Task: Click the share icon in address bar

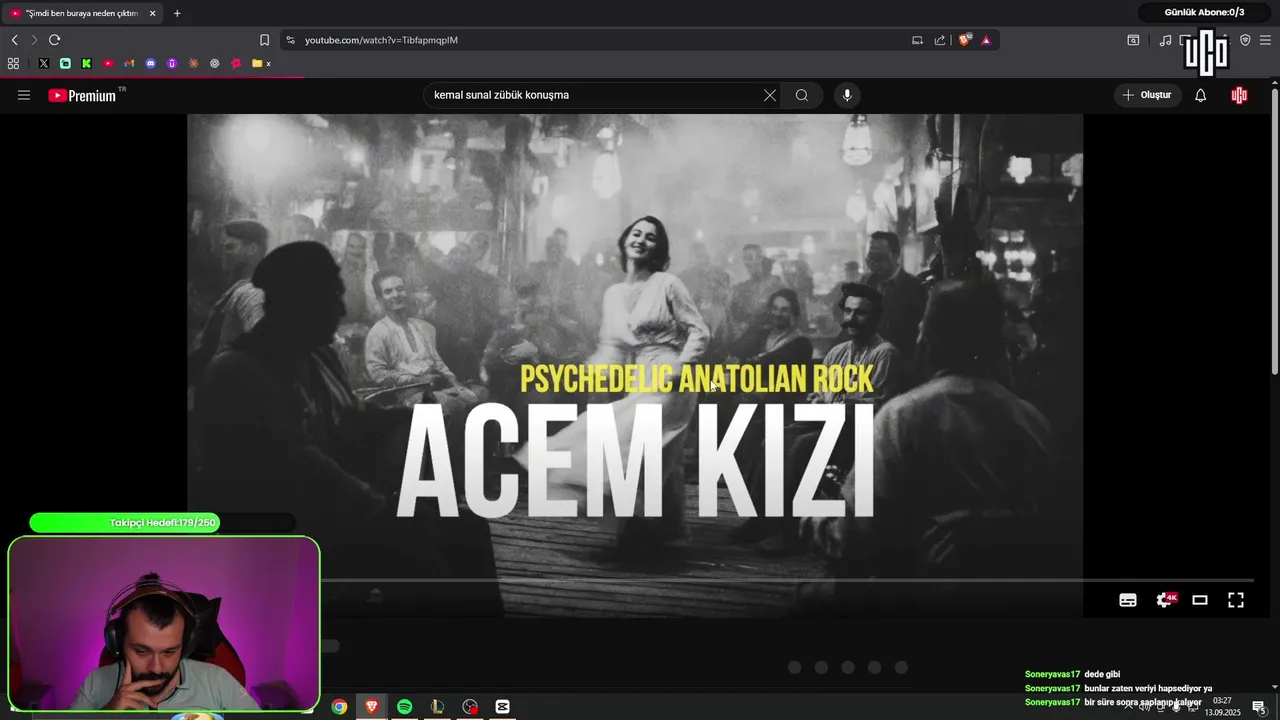Action: (940, 40)
